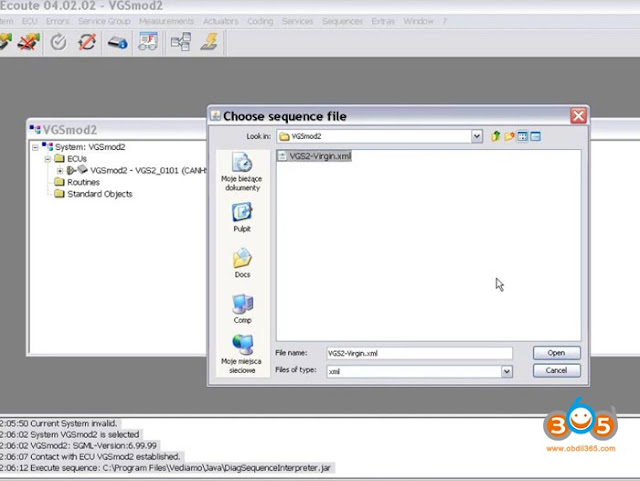The image size is (640, 481).
Task: Click log line 'System VGSmod2 is selected'
Action: 70,434
